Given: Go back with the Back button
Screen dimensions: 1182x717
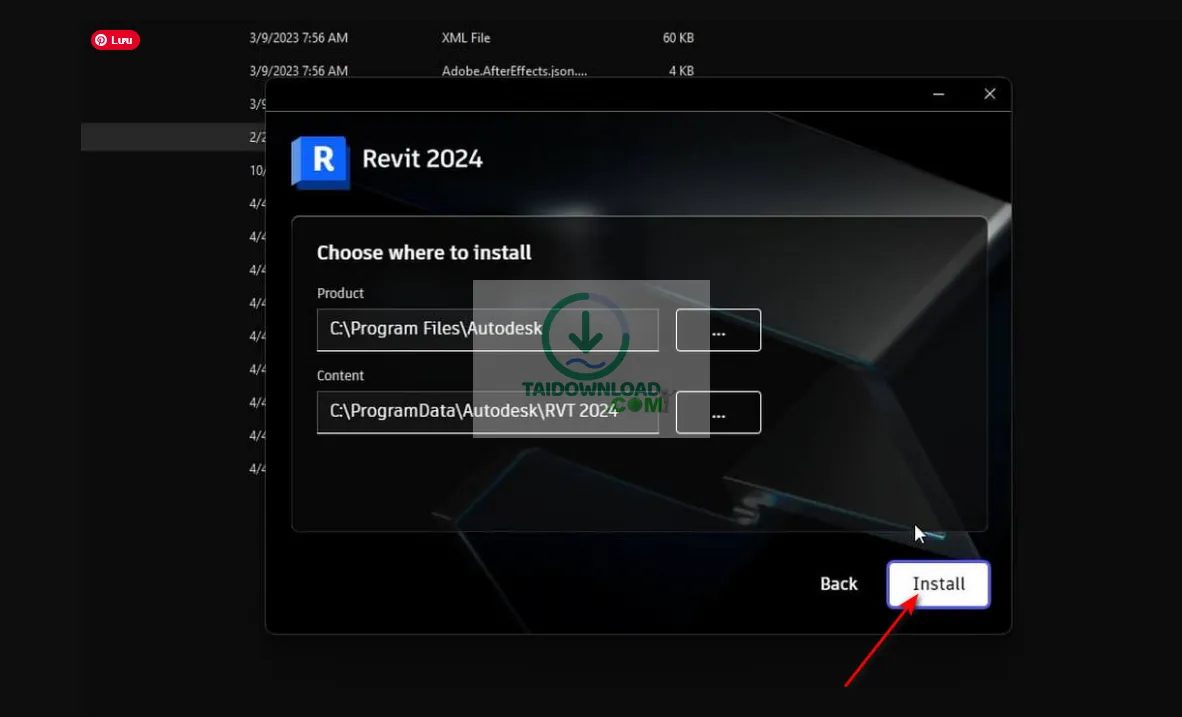Looking at the screenshot, I should [x=838, y=583].
